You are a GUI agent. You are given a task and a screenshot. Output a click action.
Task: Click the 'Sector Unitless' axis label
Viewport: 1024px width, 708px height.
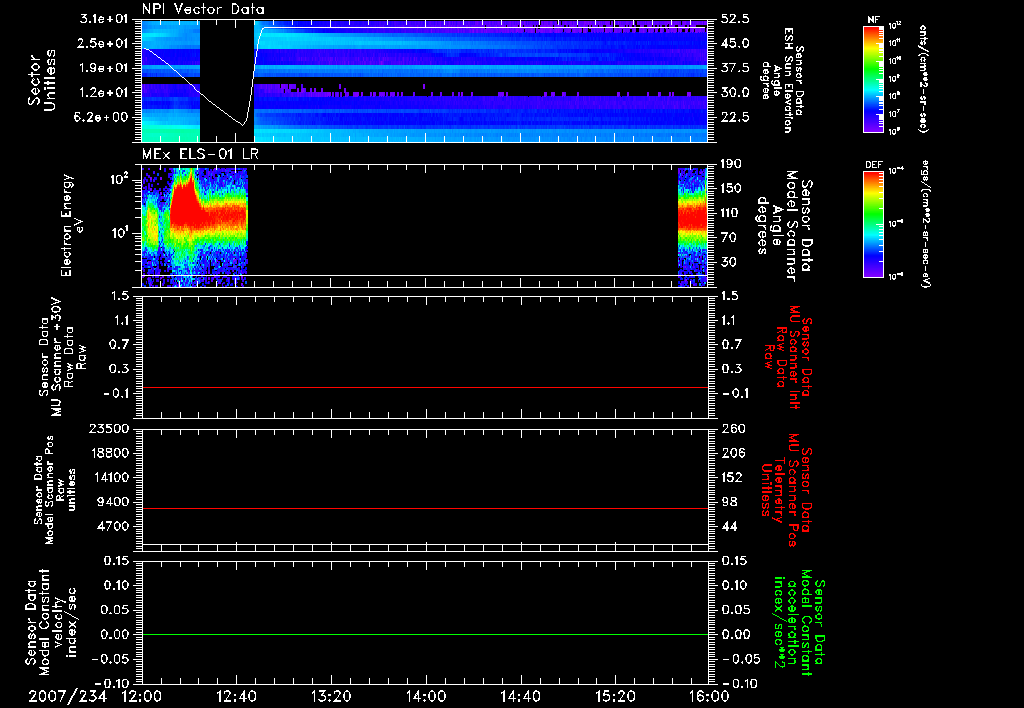click(42, 80)
